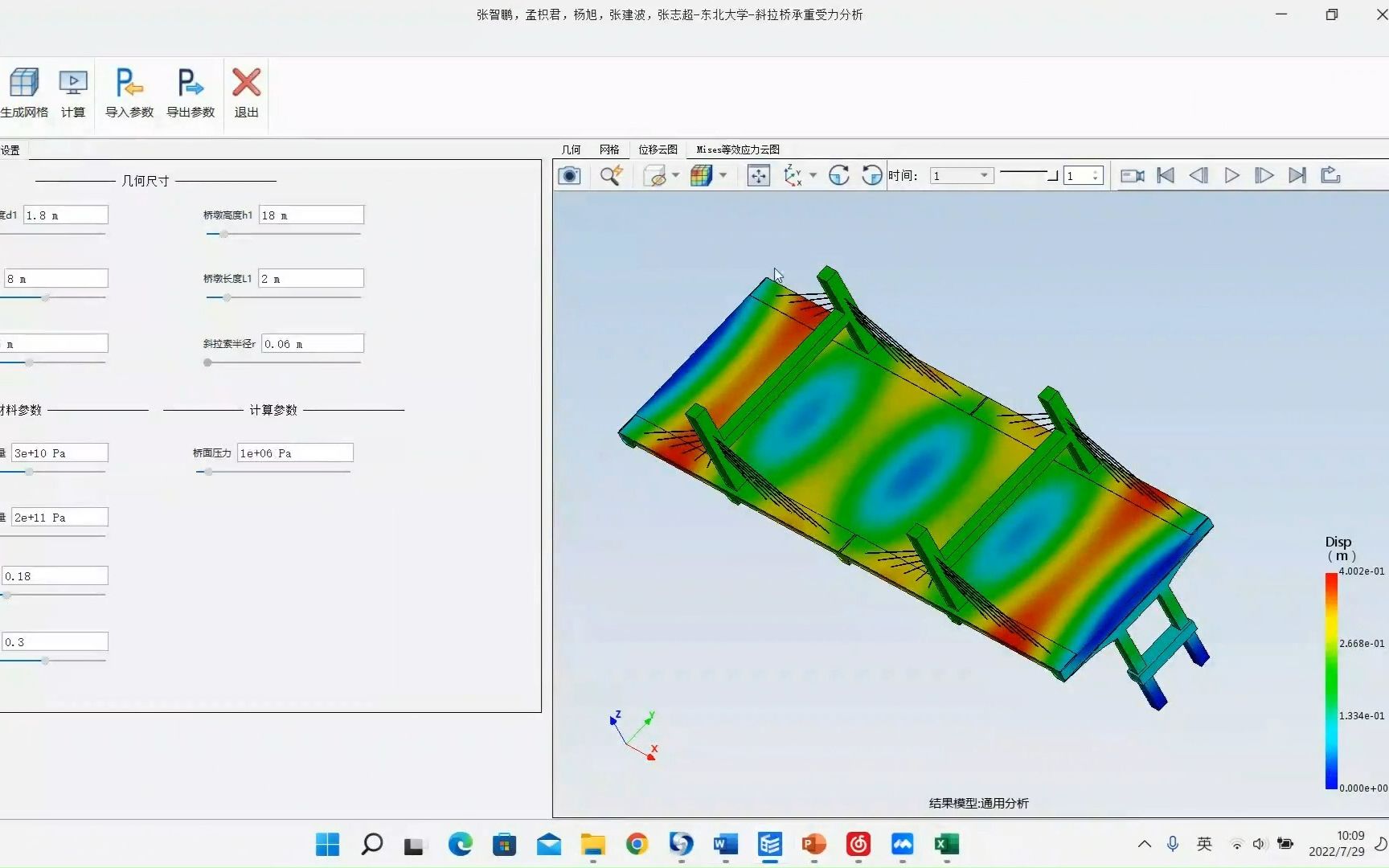Screen dimensions: 1389x868
Task: Rotate view counterclockwise icon
Action: tap(871, 175)
